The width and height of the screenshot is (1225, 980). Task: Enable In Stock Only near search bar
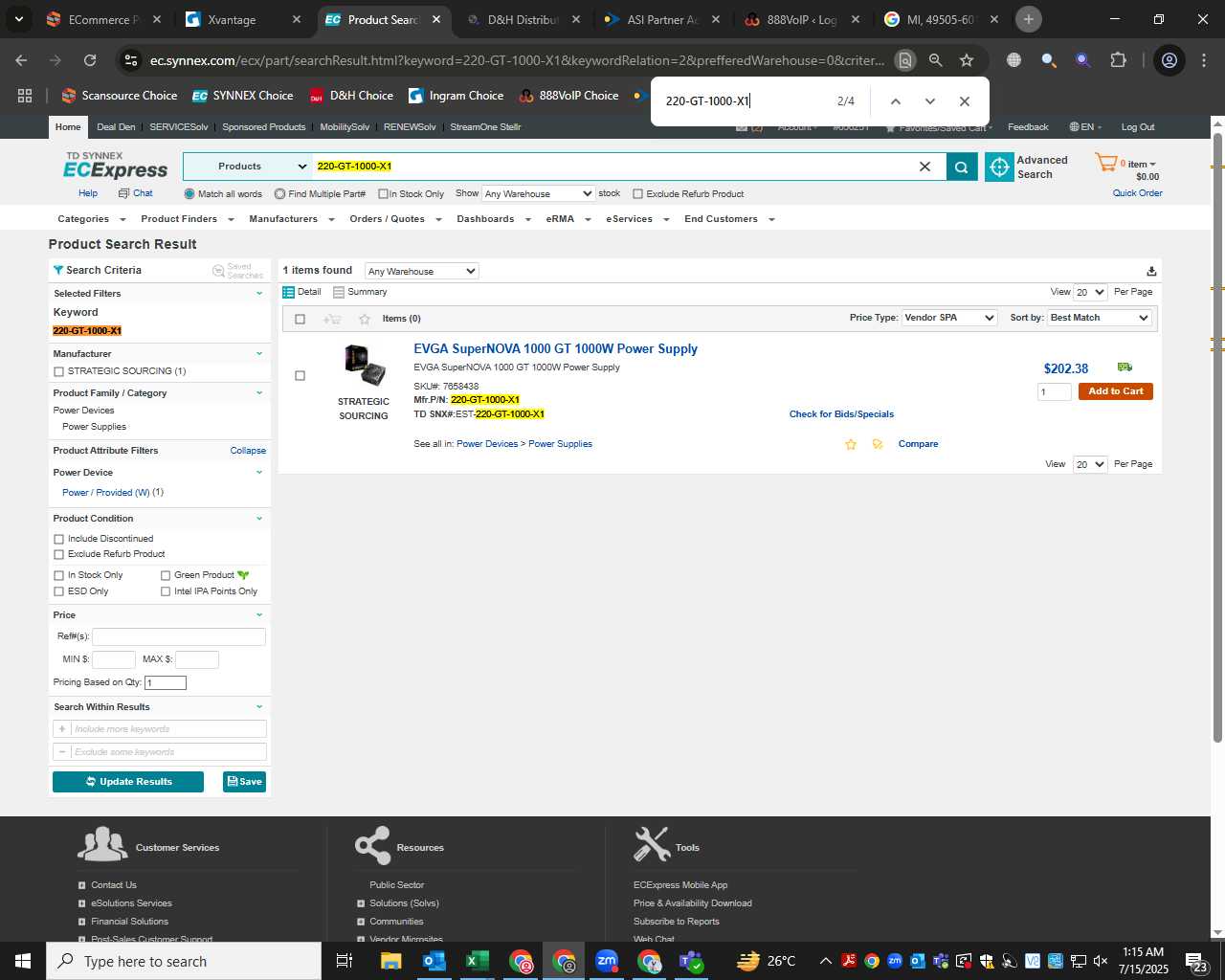[x=383, y=194]
